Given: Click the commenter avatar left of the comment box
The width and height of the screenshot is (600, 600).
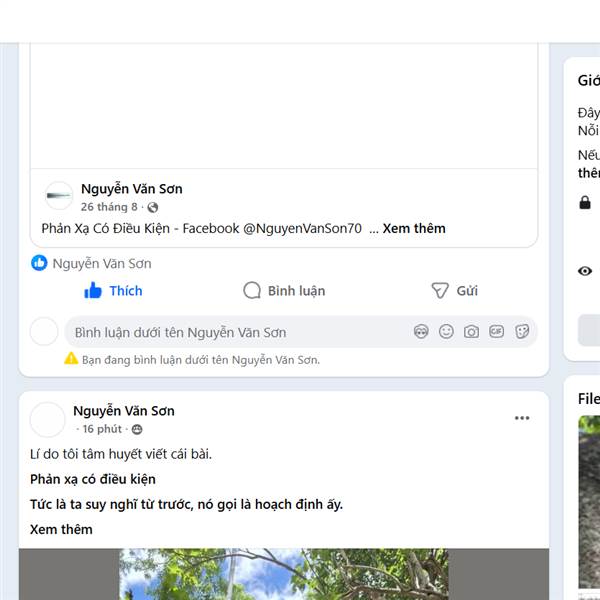Looking at the screenshot, I should (44, 331).
